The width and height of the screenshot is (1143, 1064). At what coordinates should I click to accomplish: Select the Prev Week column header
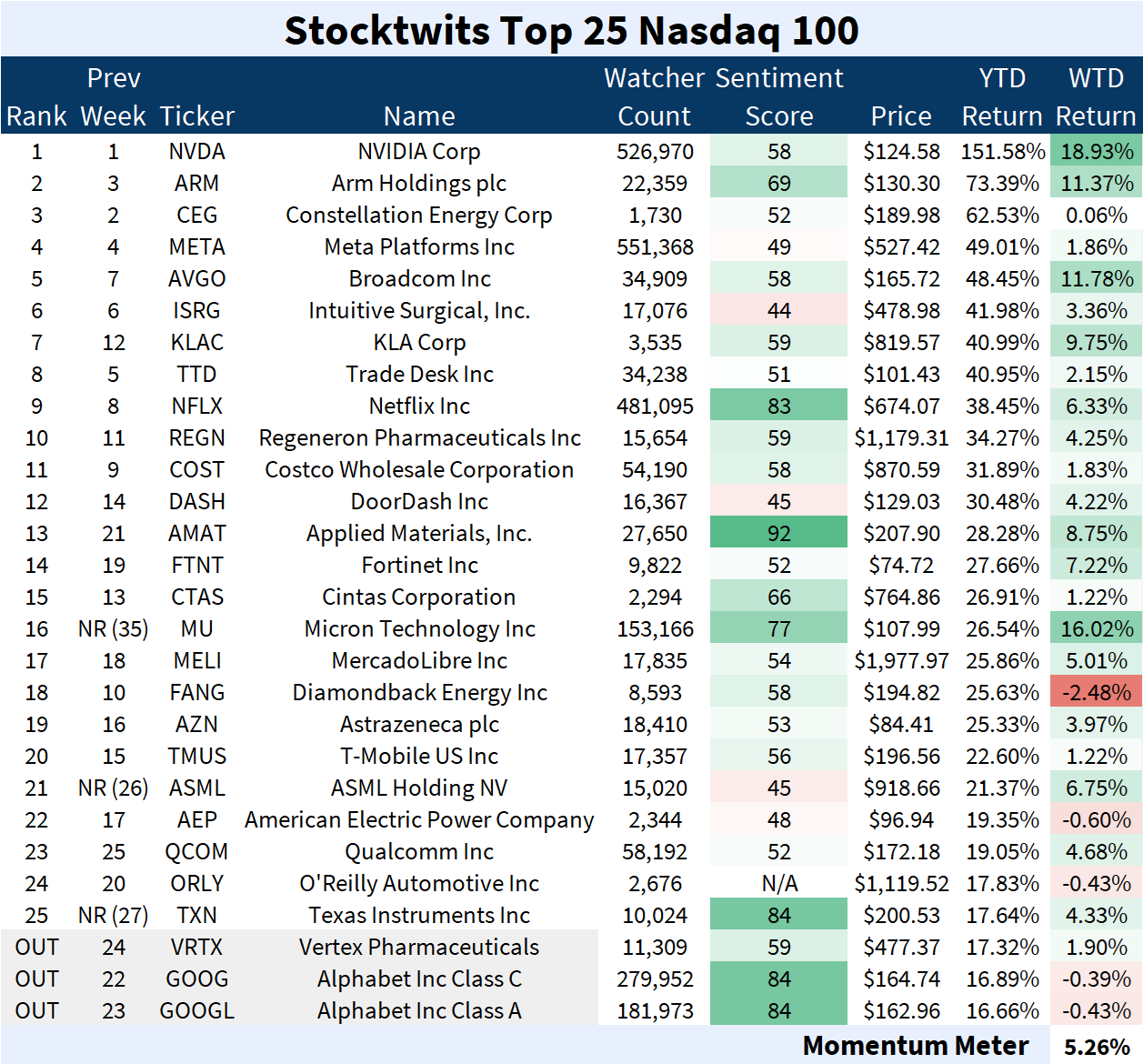[114, 96]
